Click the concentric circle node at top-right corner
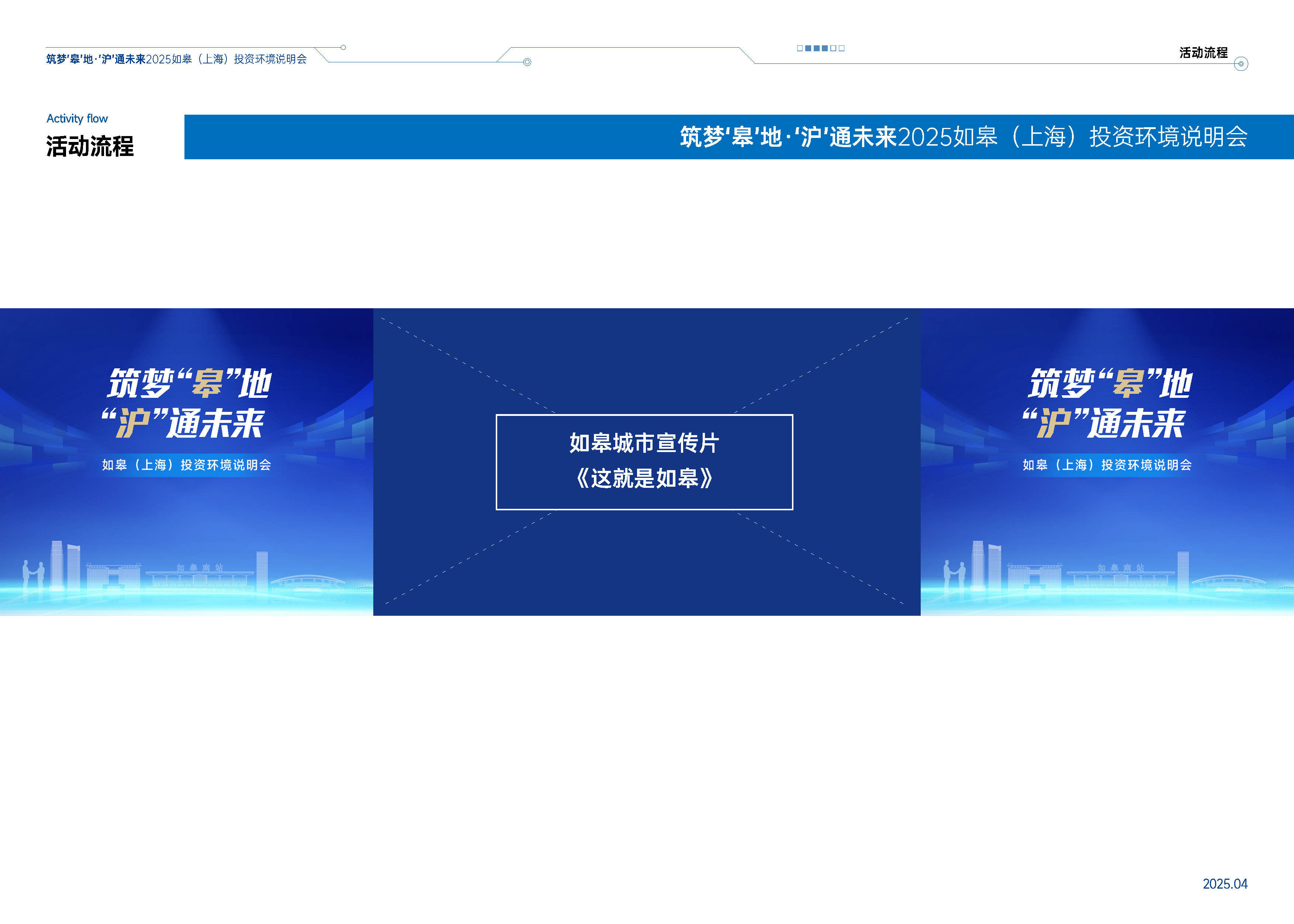The width and height of the screenshot is (1294, 924). pos(1241,64)
